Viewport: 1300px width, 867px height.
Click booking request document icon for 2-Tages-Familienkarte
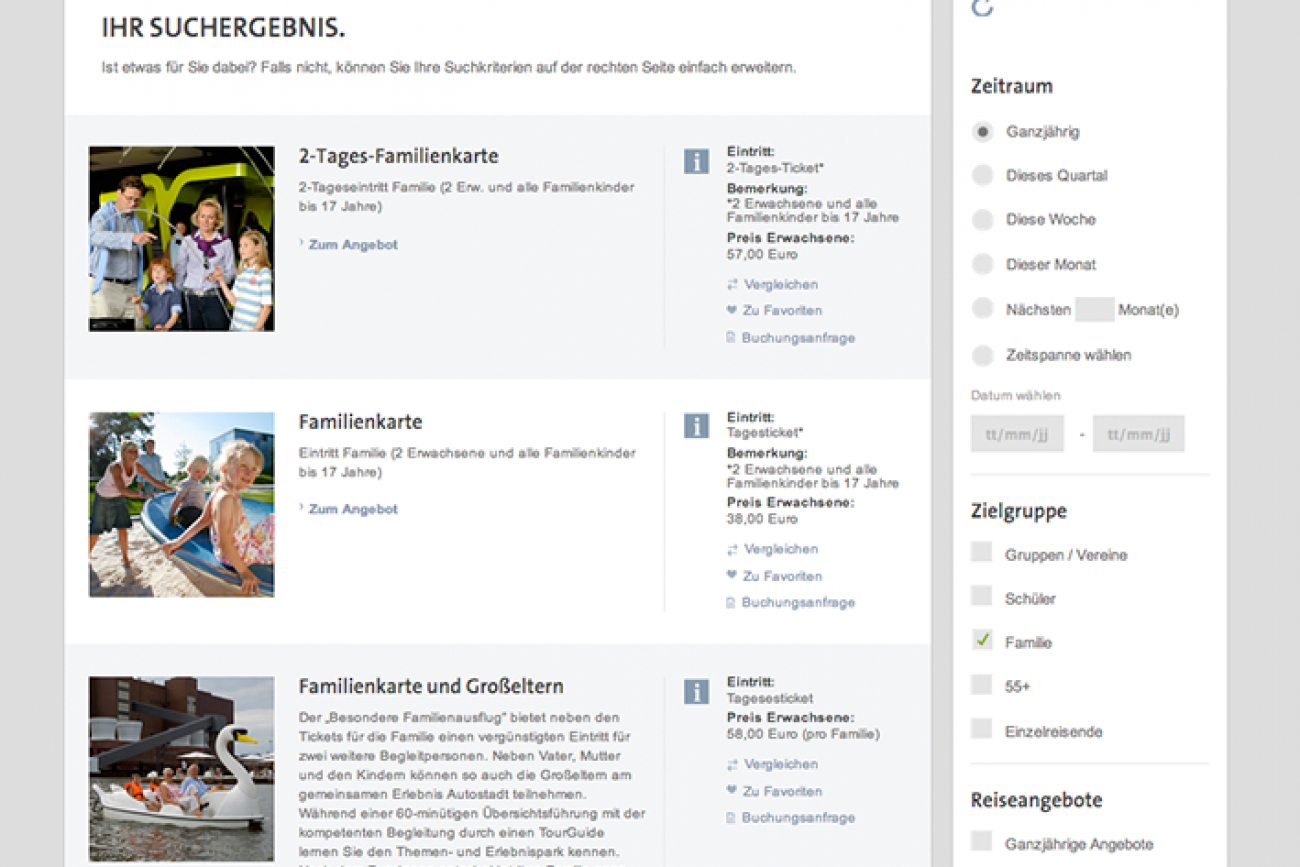pos(732,338)
